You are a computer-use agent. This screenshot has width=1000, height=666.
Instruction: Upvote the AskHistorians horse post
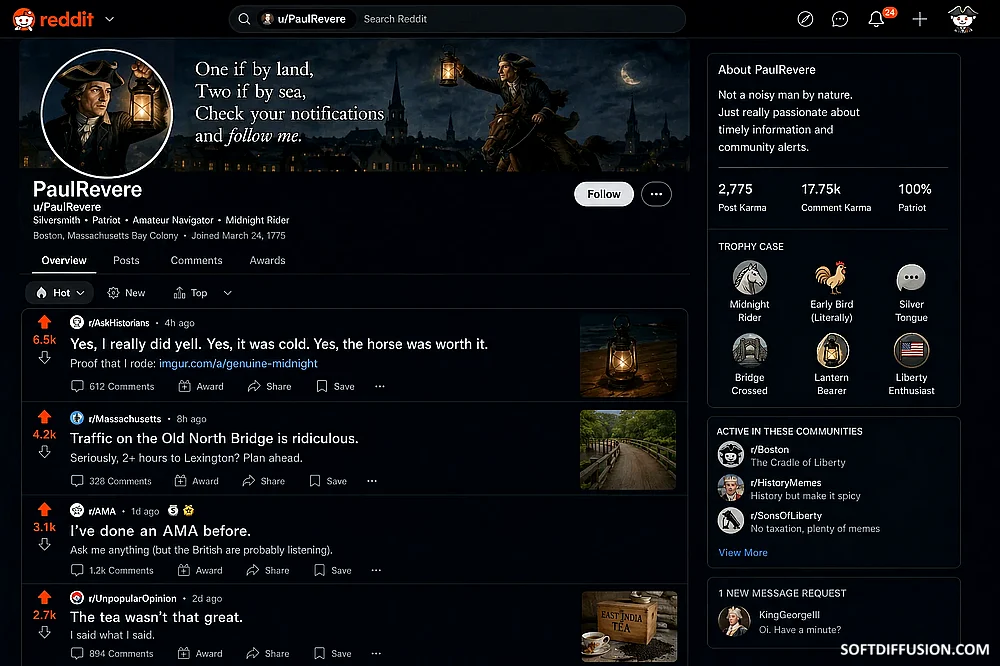click(44, 322)
